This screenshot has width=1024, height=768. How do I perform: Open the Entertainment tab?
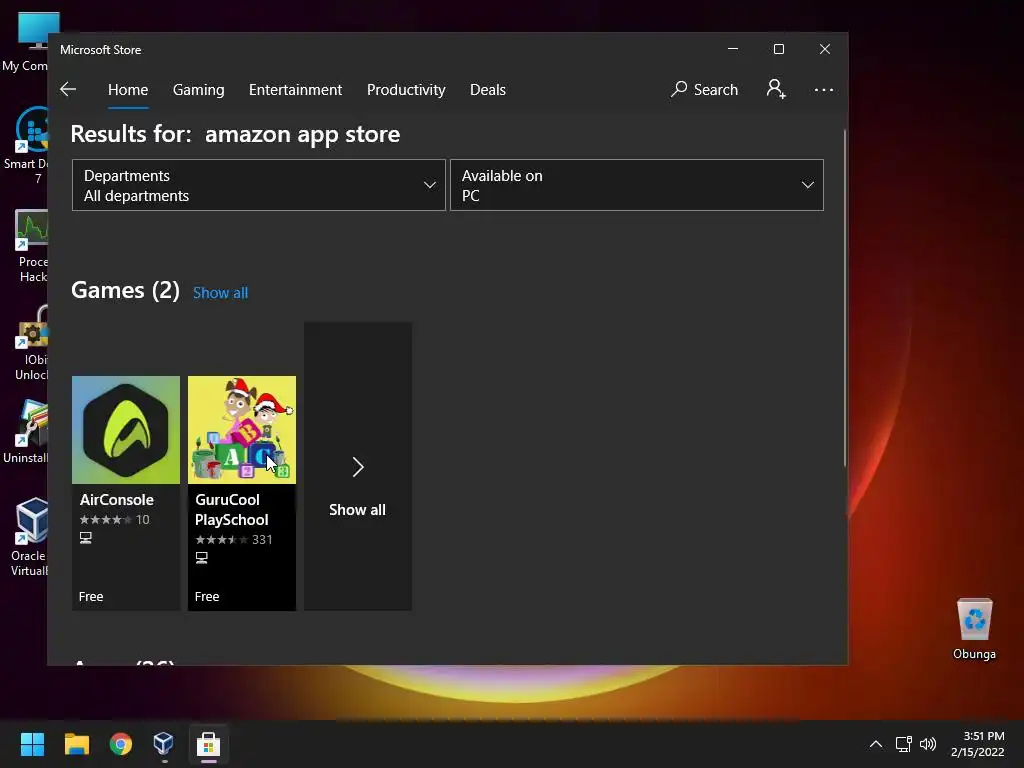(295, 89)
